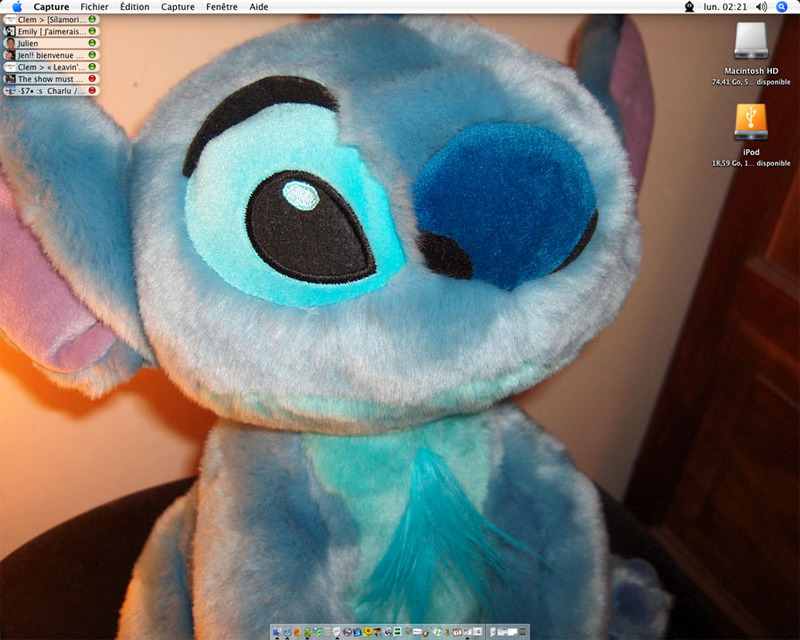Click the green status dot for Julien
This screenshot has height=640, width=800.
click(92, 43)
